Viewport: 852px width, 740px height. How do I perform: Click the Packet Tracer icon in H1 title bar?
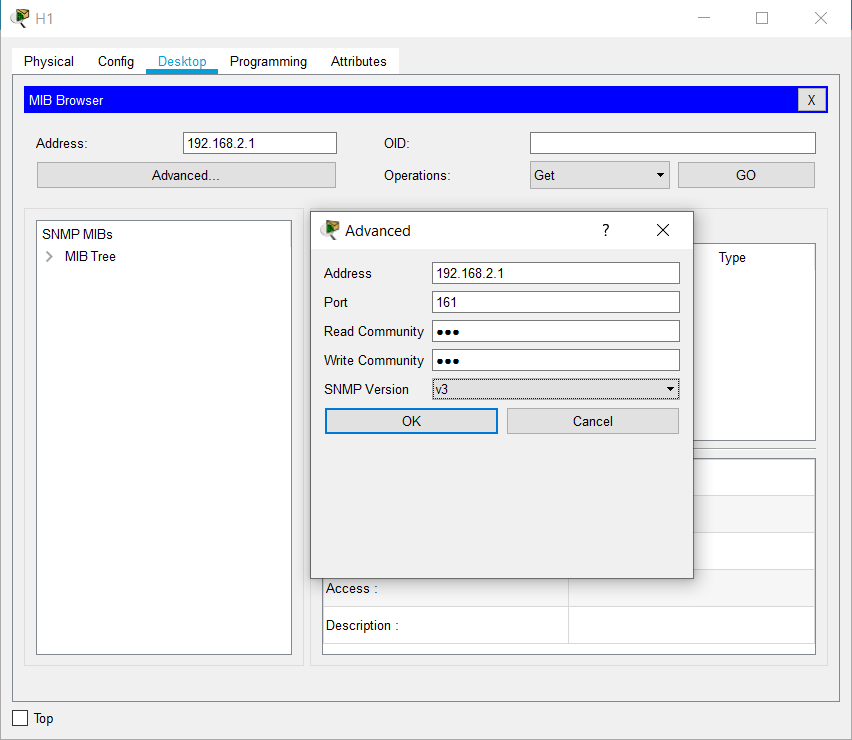pos(19,18)
